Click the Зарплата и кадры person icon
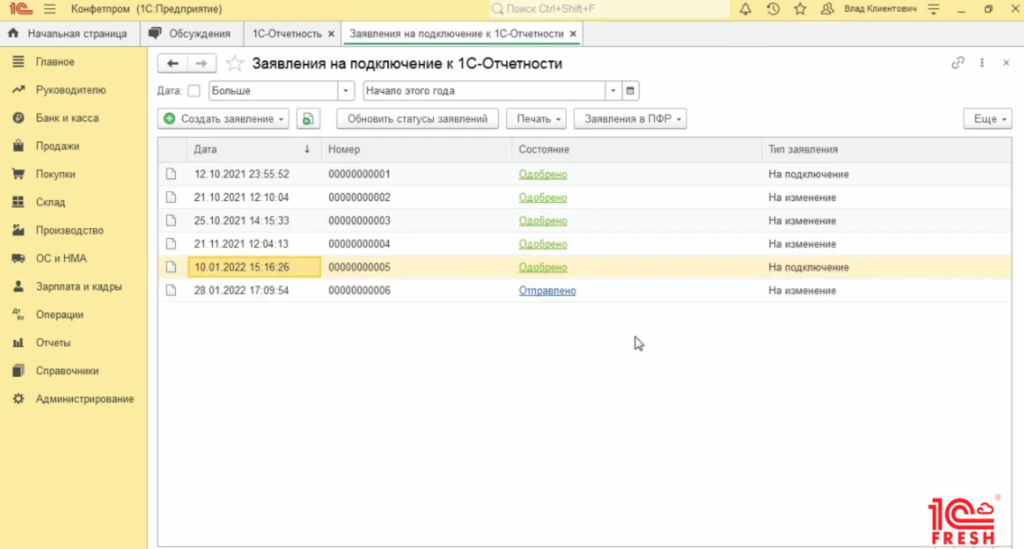This screenshot has width=1024, height=549. [x=18, y=286]
